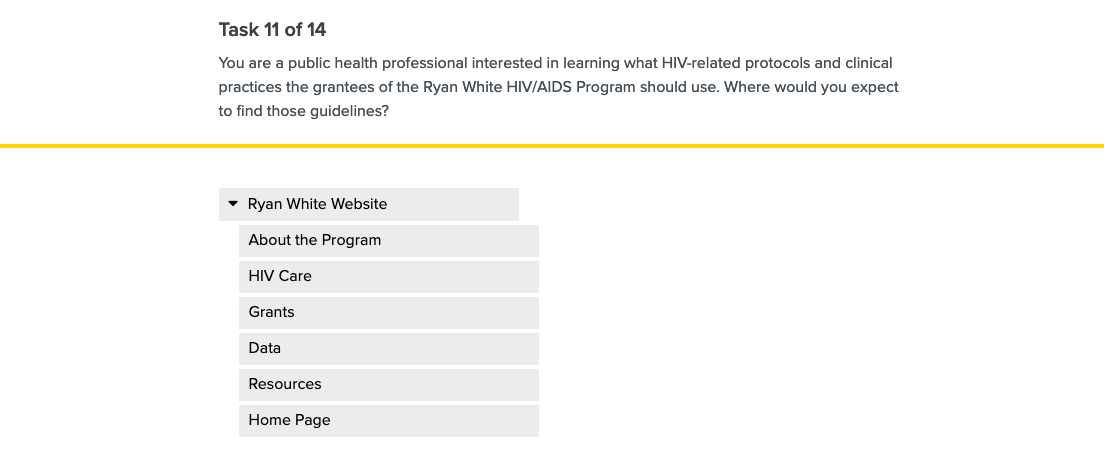1104x476 pixels.
Task: Select the HIV Care category
Action: [x=280, y=276]
